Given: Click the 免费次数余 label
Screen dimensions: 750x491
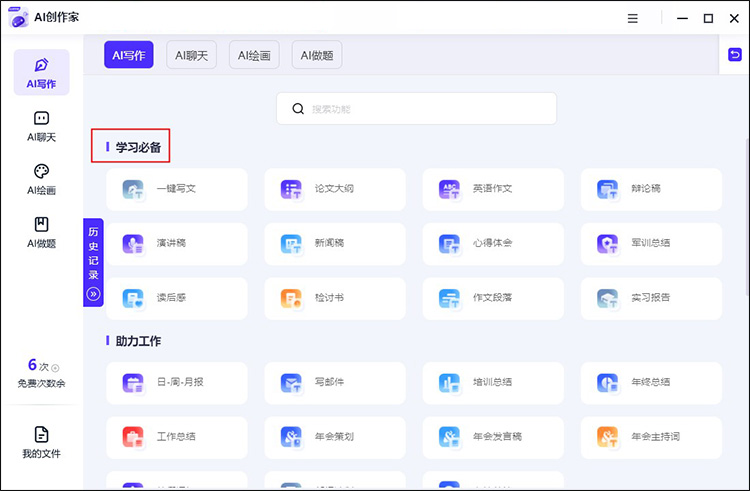Looking at the screenshot, I should pyautogui.click(x=41, y=383).
